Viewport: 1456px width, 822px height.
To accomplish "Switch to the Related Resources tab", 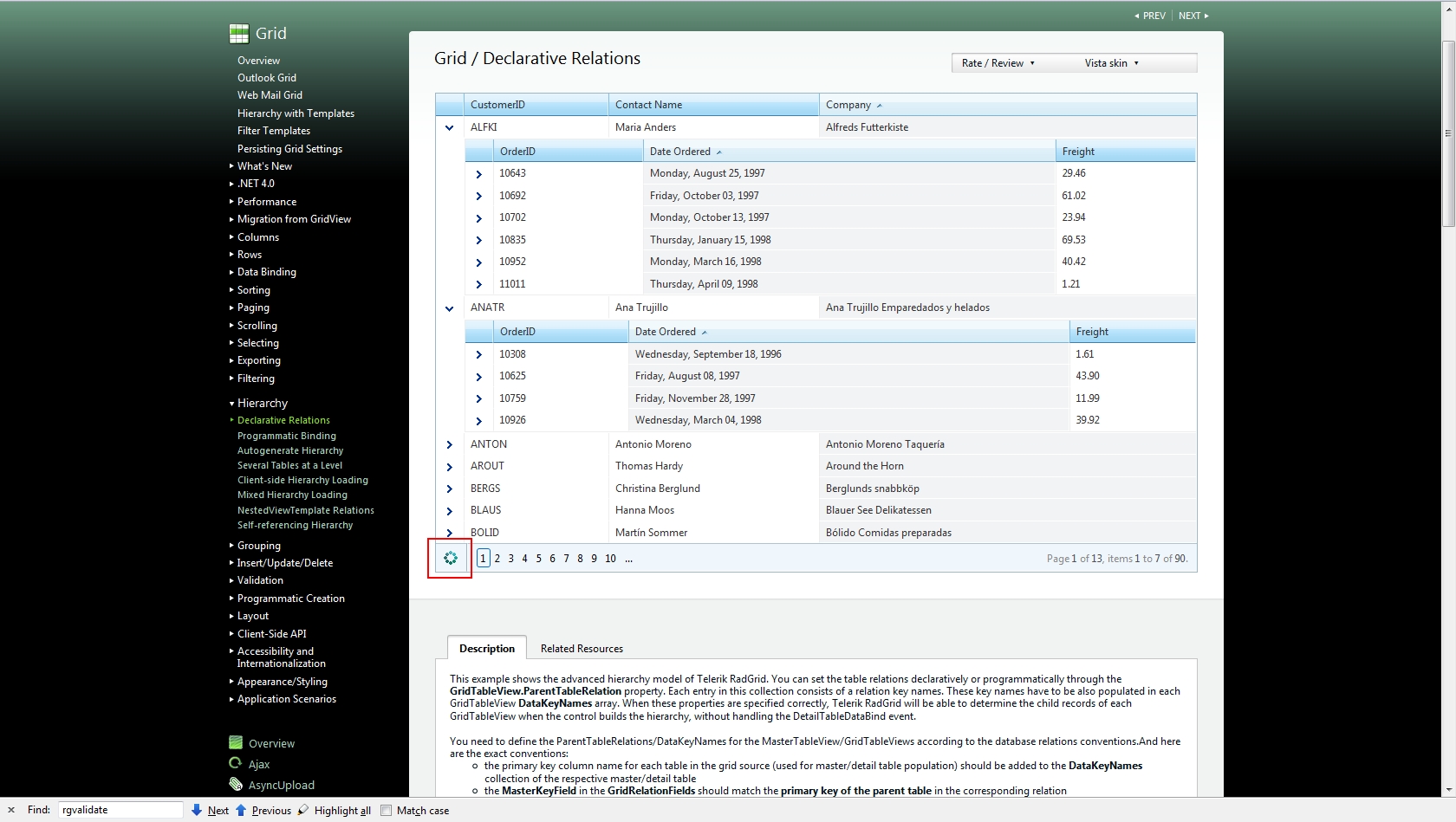I will coord(582,648).
